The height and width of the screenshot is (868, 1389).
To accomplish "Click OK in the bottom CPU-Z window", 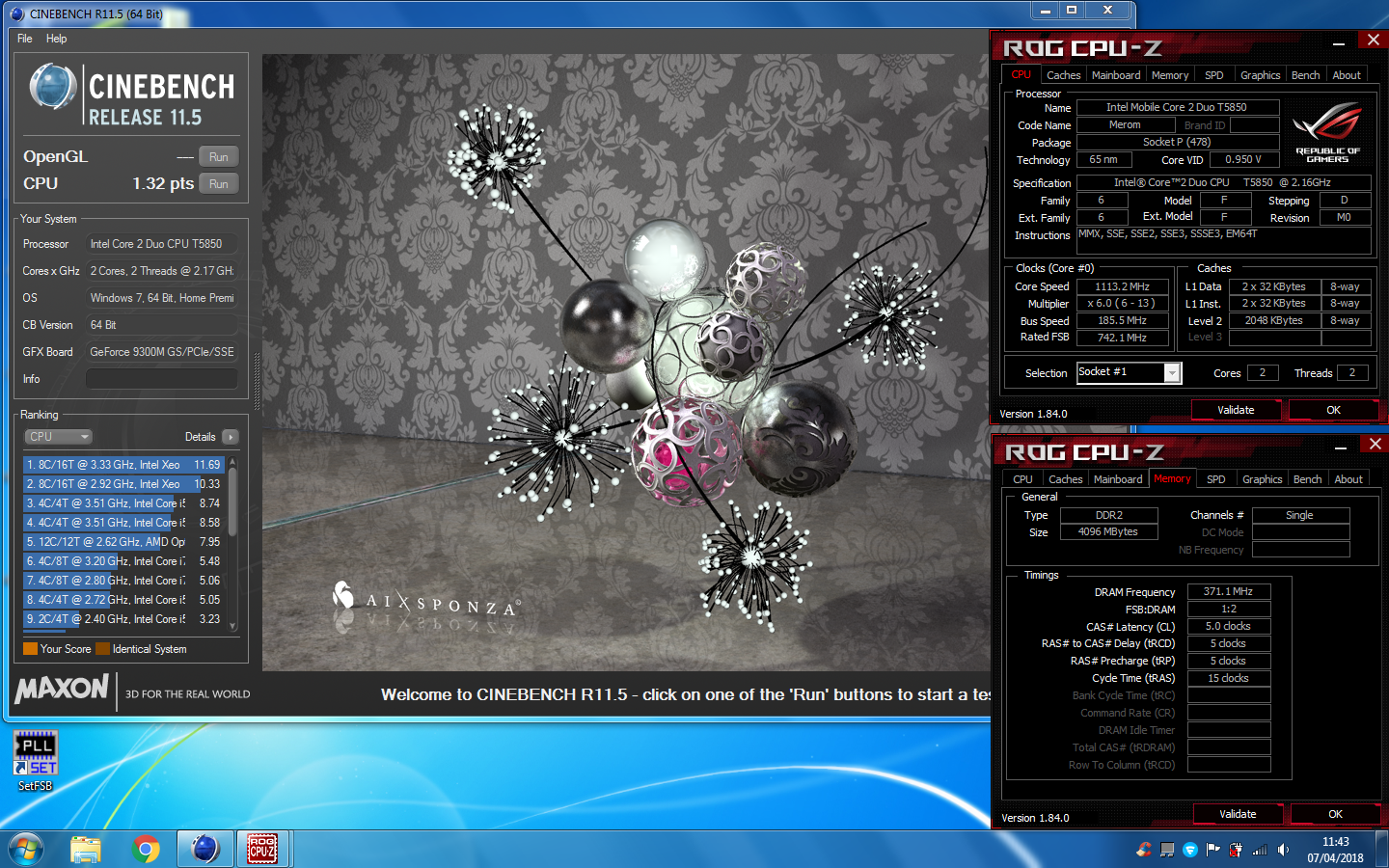I will click(x=1335, y=814).
